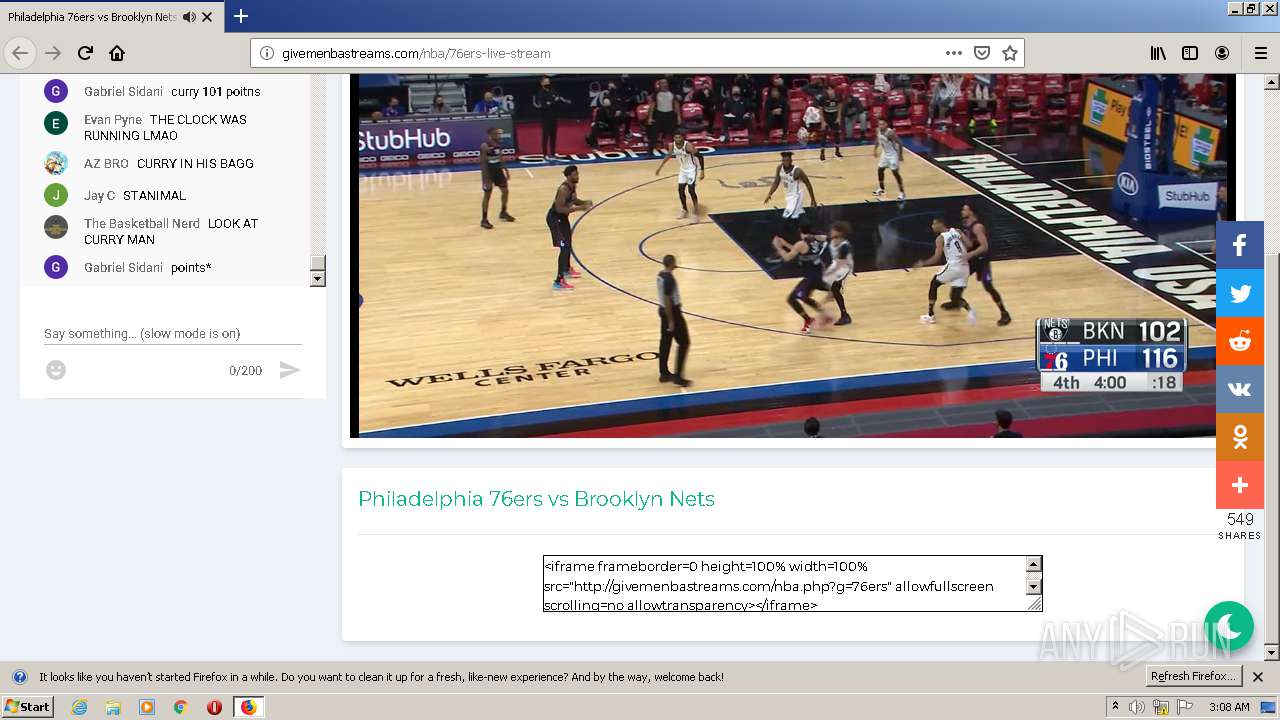The height and width of the screenshot is (720, 1280).
Task: Share on Odnoklassniki
Action: point(1240,437)
